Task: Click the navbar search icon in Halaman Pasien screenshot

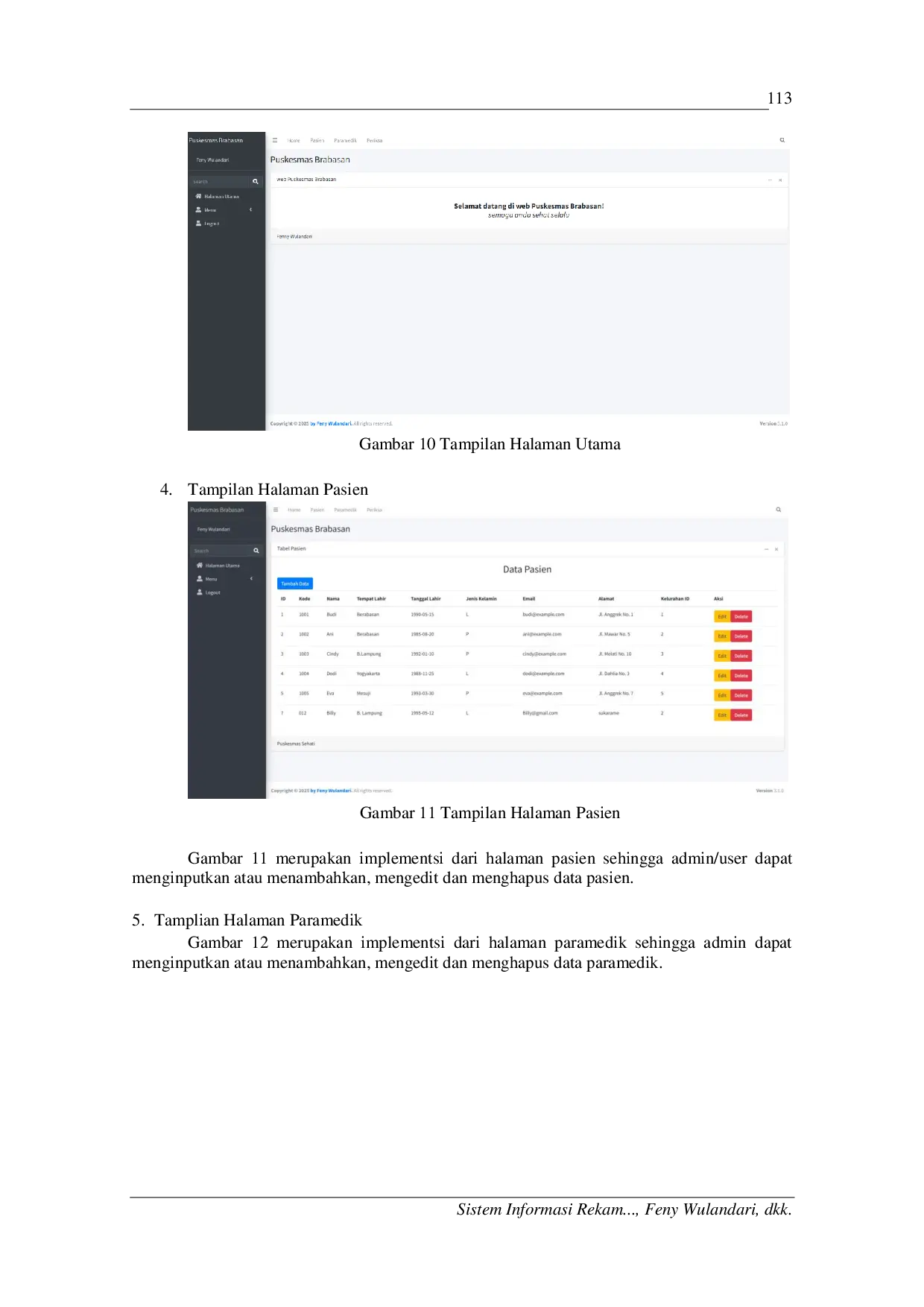Action: coord(779,510)
